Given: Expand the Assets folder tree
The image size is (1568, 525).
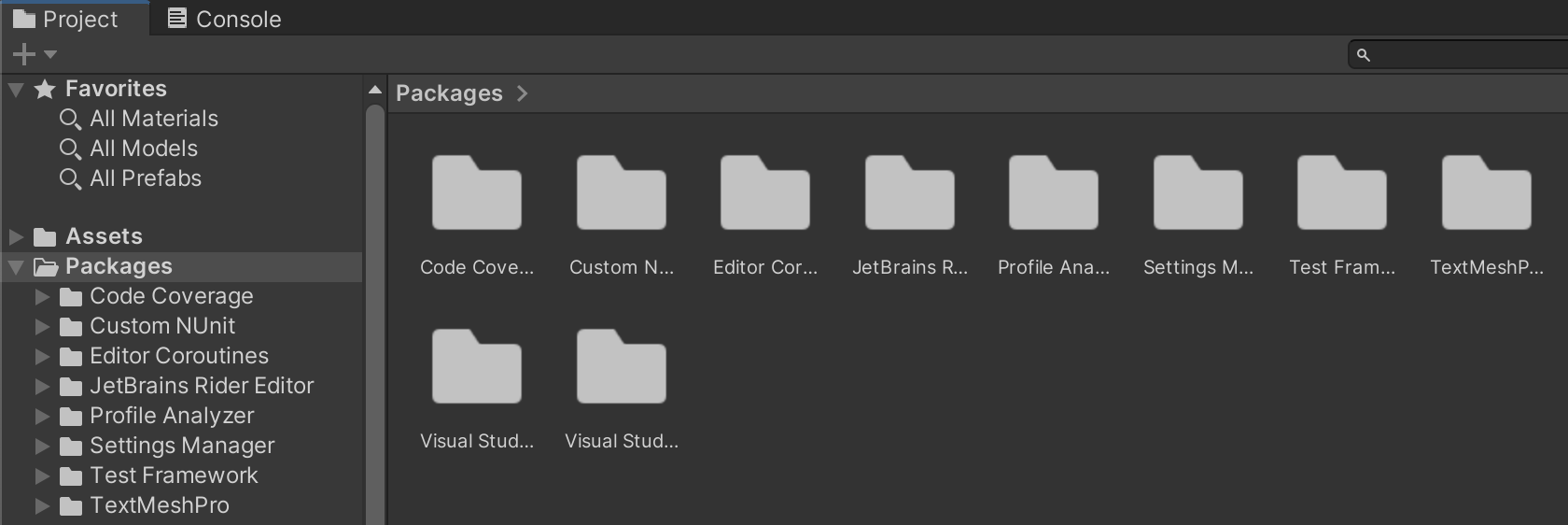Looking at the screenshot, I should pyautogui.click(x=16, y=236).
